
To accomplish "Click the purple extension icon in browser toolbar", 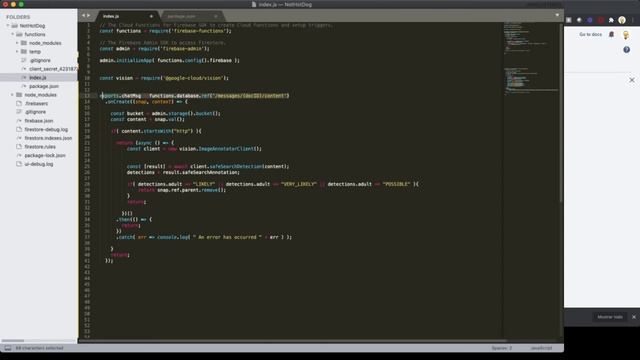I will (590, 20).
